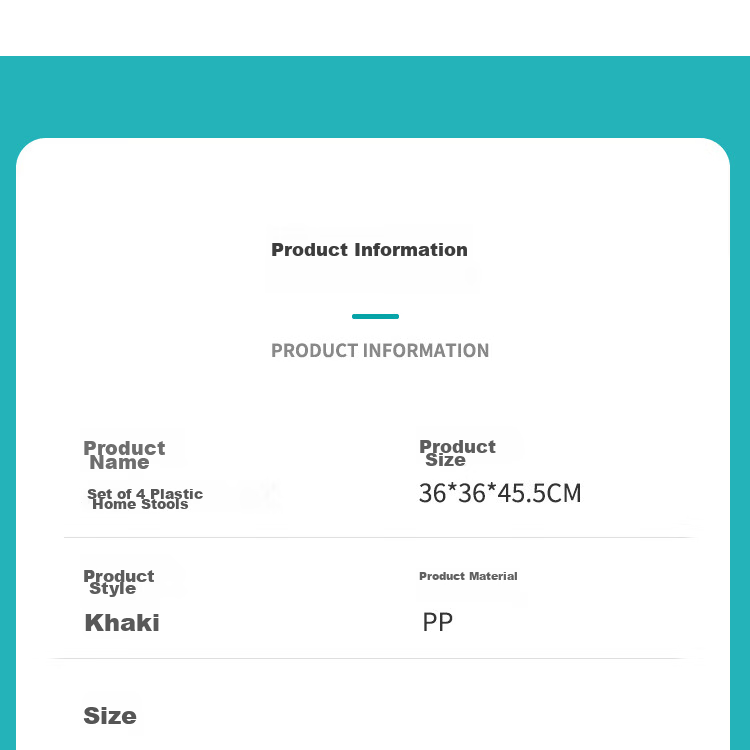The image size is (750, 750).
Task: Click the gray PRODUCT INFORMATION subtitle
Action: tap(380, 351)
